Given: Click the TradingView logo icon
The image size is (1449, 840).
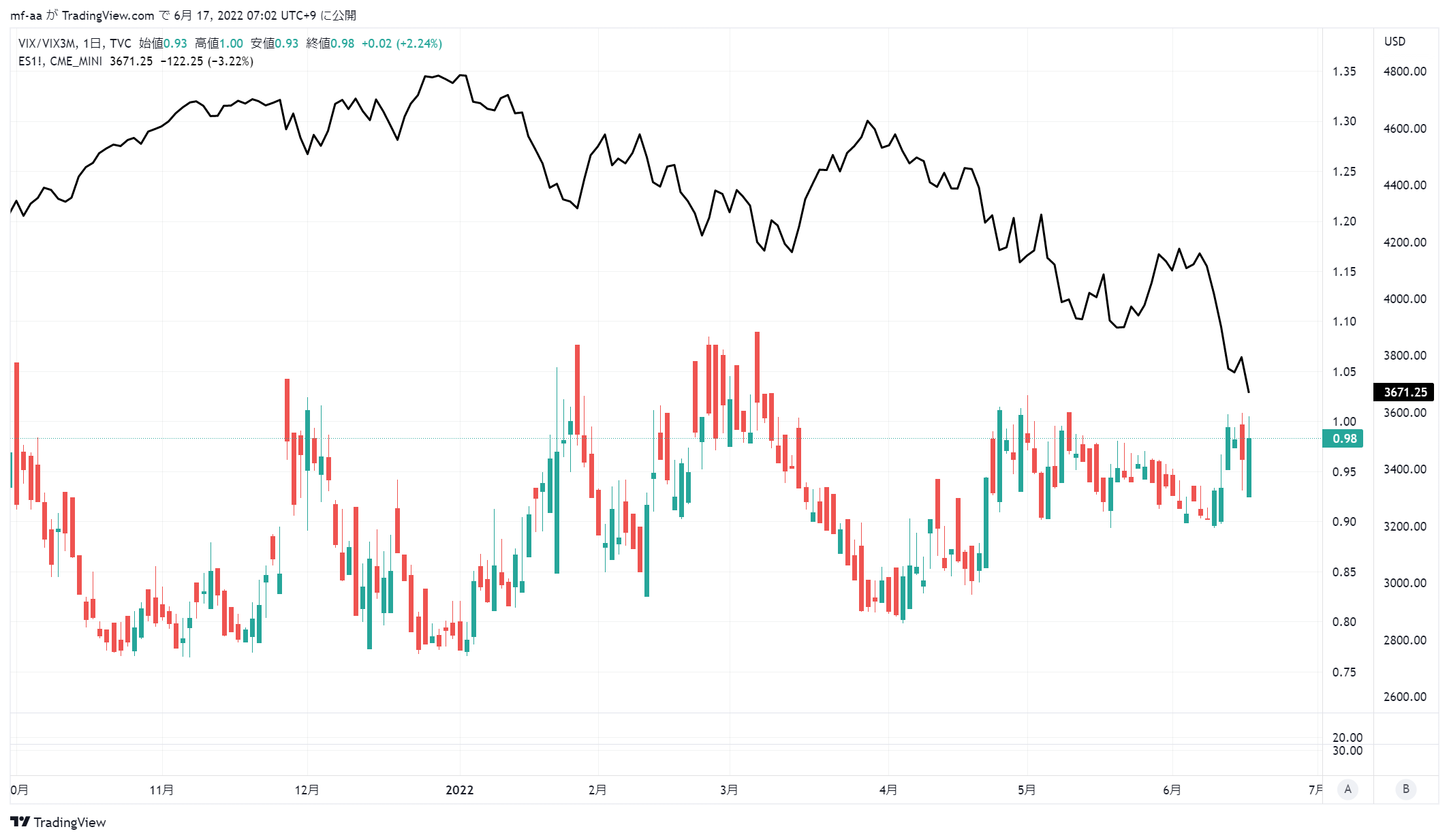Looking at the screenshot, I should 20,822.
